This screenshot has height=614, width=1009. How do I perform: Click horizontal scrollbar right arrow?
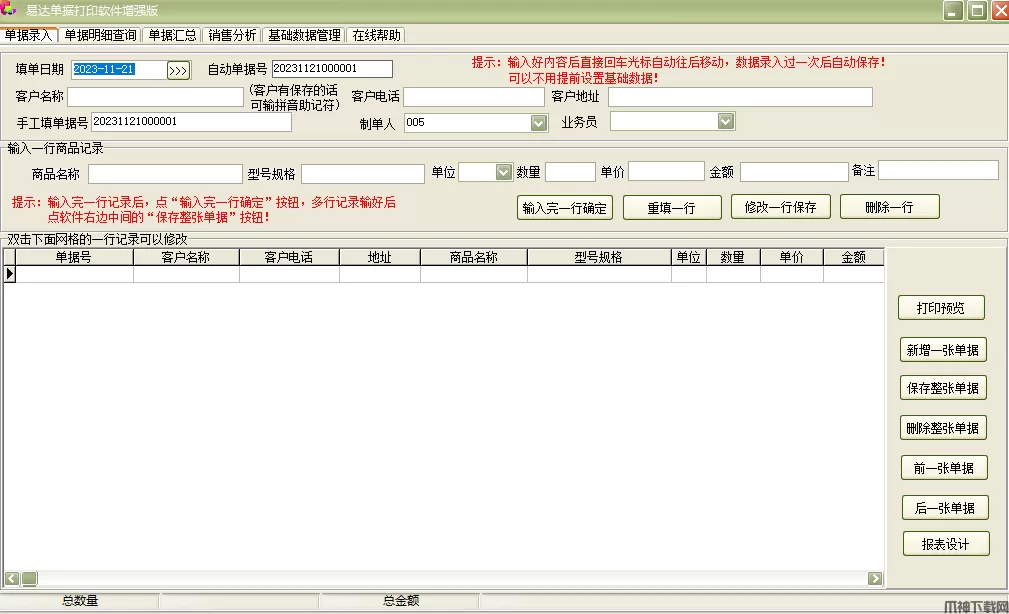(x=875, y=578)
